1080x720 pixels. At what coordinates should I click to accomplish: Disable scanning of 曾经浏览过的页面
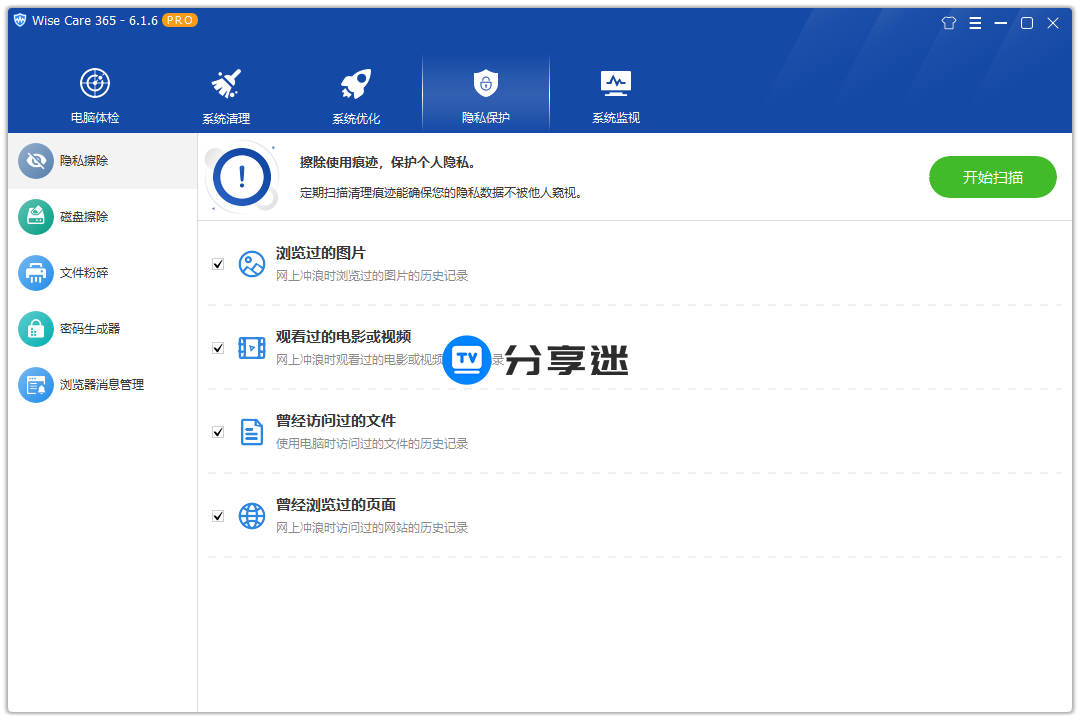218,516
